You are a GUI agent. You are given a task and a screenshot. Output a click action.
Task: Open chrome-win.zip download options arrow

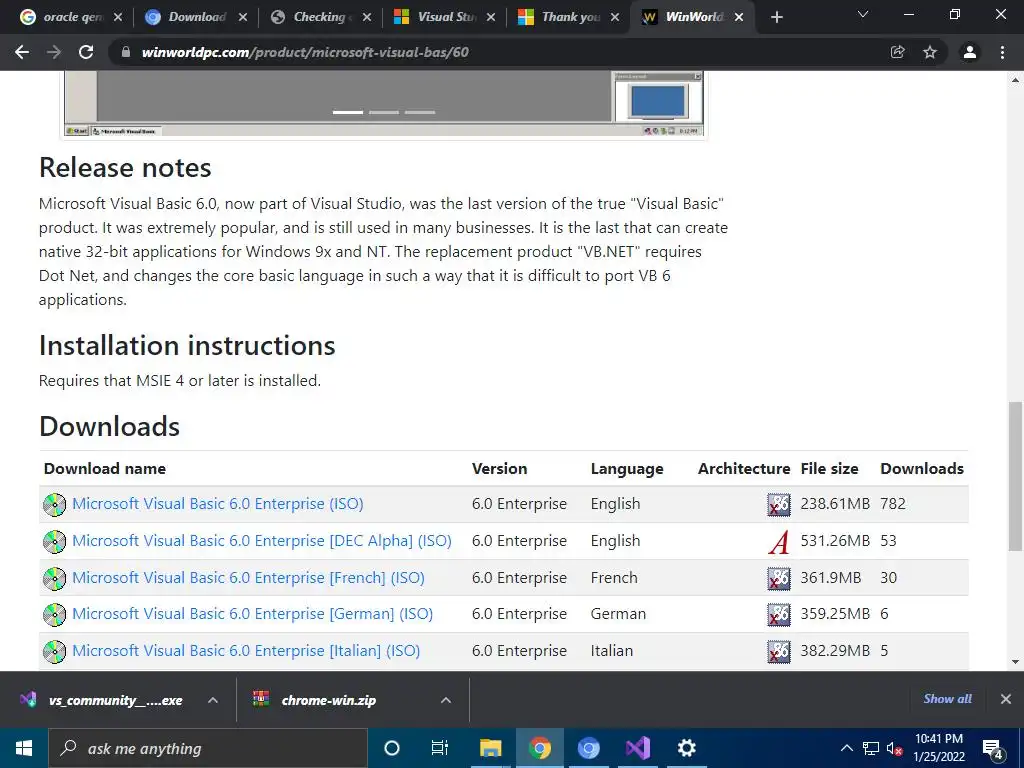[x=446, y=700]
